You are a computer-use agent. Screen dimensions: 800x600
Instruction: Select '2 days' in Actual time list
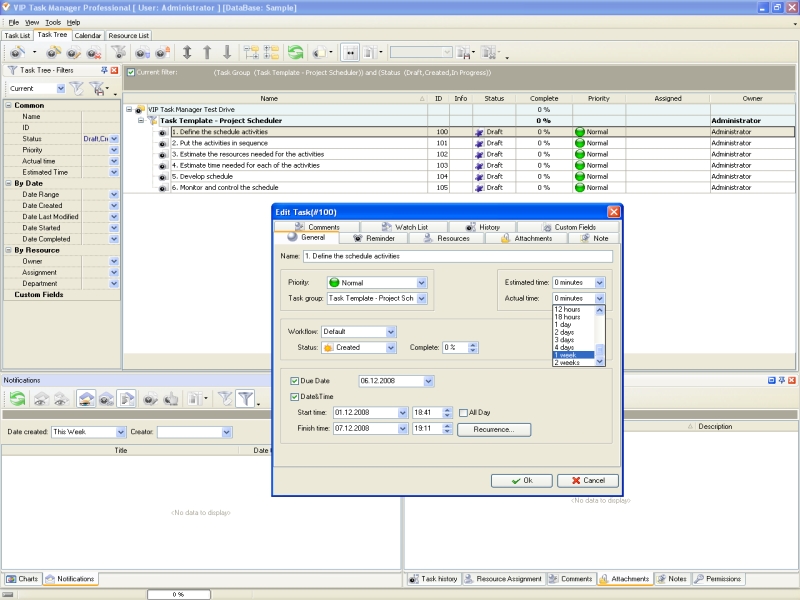coord(574,332)
